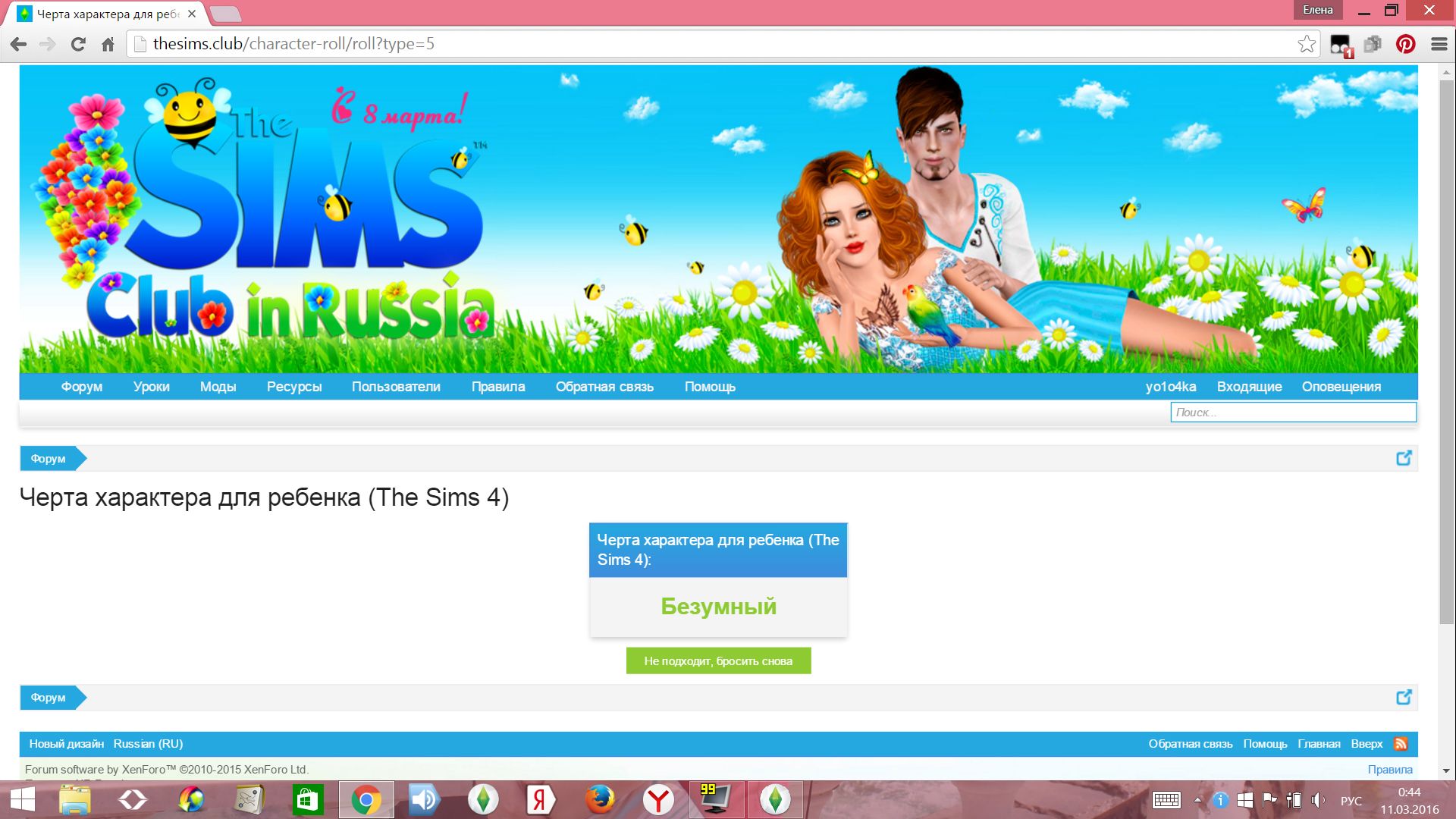
Task: Click the upper Форум breadcrumb
Action: click(x=49, y=459)
